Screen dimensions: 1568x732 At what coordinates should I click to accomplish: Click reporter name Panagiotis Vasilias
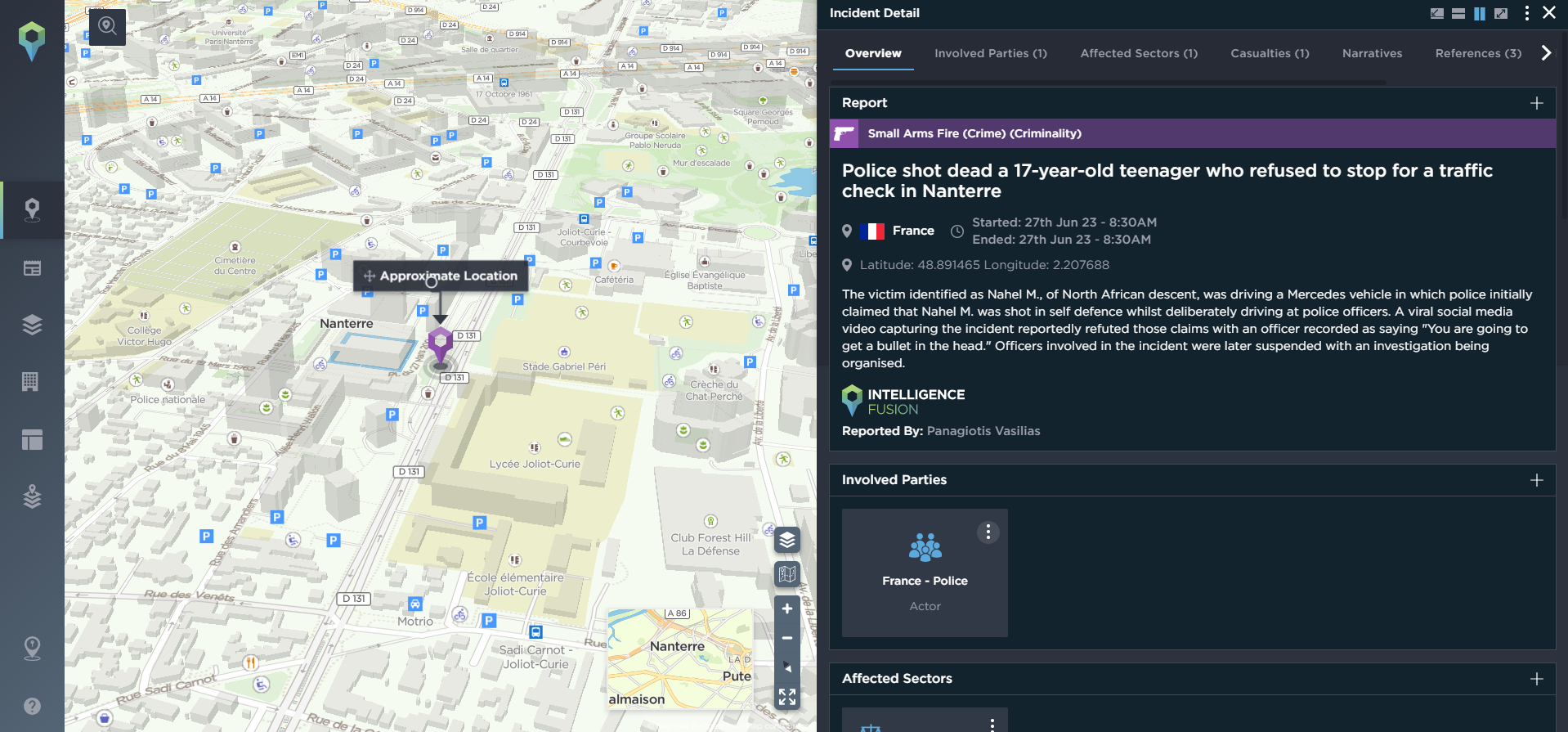point(983,431)
